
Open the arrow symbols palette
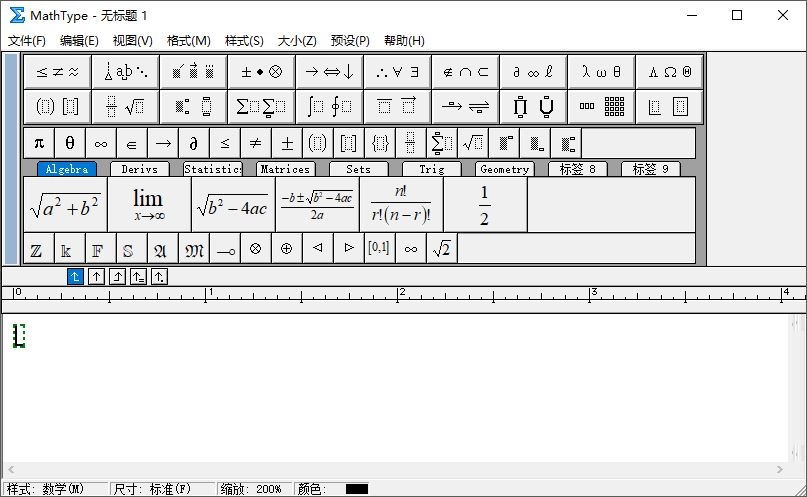point(329,72)
